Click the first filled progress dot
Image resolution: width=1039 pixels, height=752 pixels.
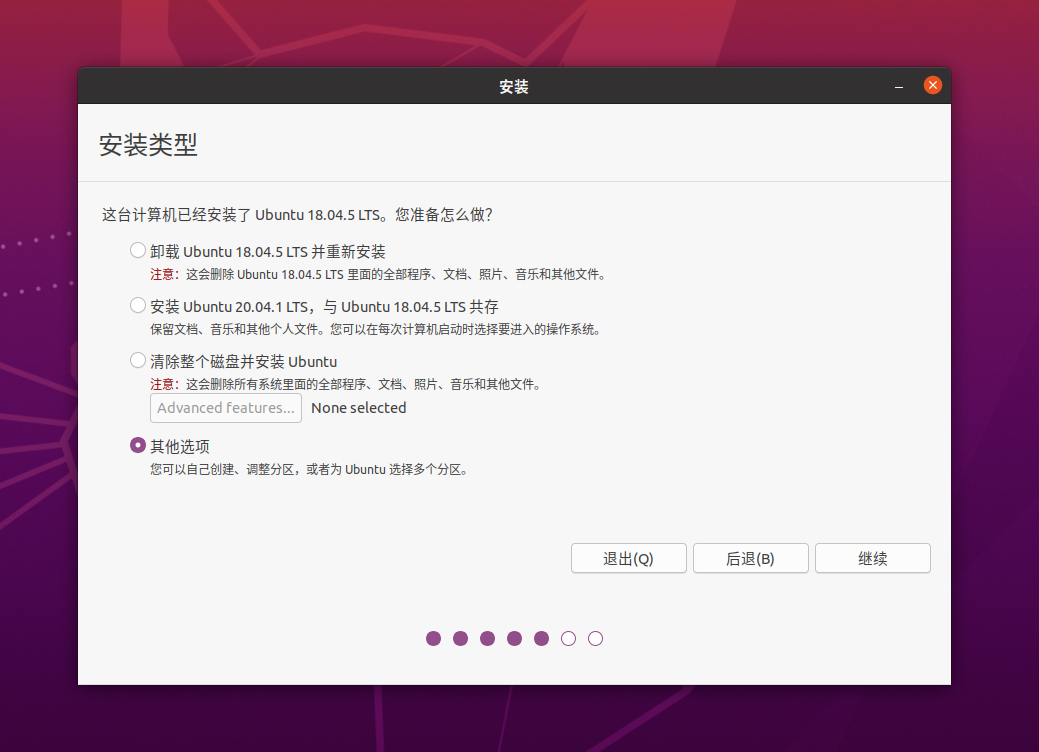(433, 638)
